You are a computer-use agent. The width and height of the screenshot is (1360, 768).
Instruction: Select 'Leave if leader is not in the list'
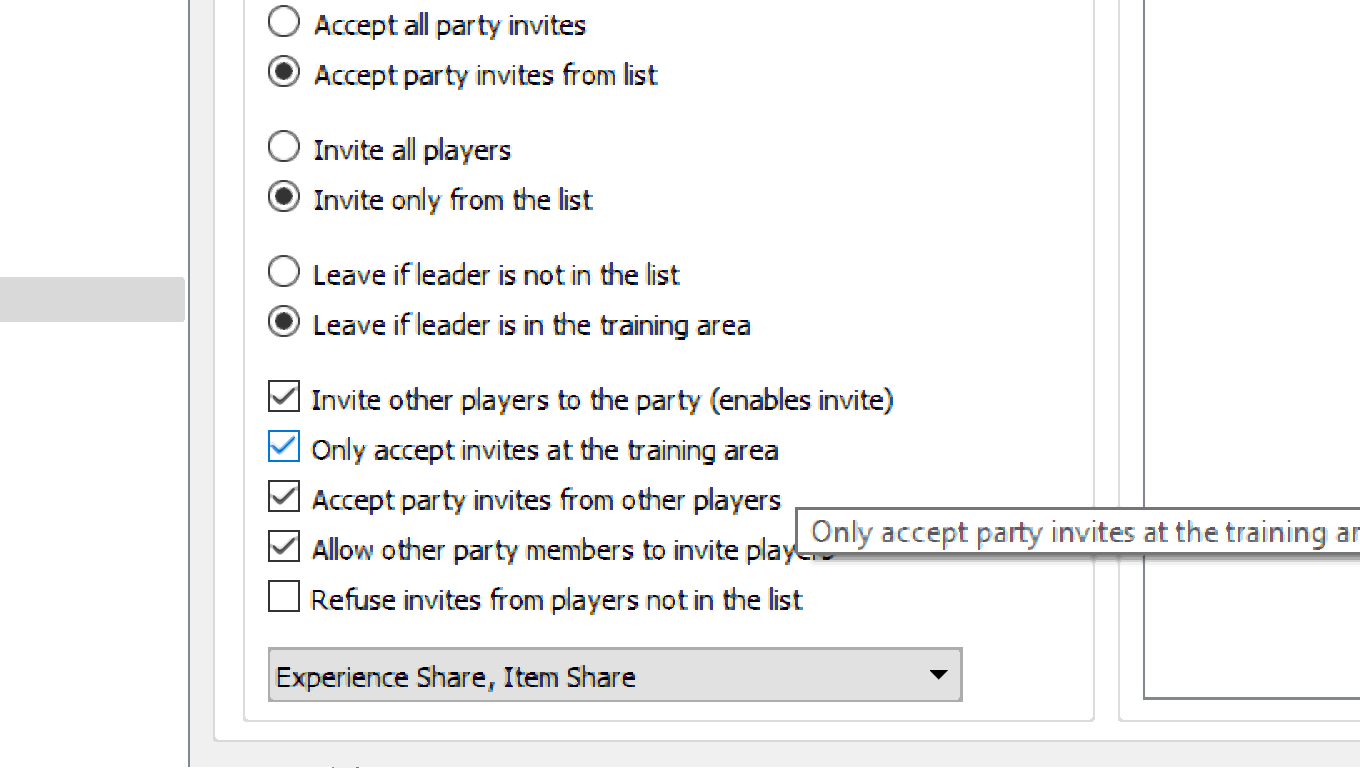[284, 272]
